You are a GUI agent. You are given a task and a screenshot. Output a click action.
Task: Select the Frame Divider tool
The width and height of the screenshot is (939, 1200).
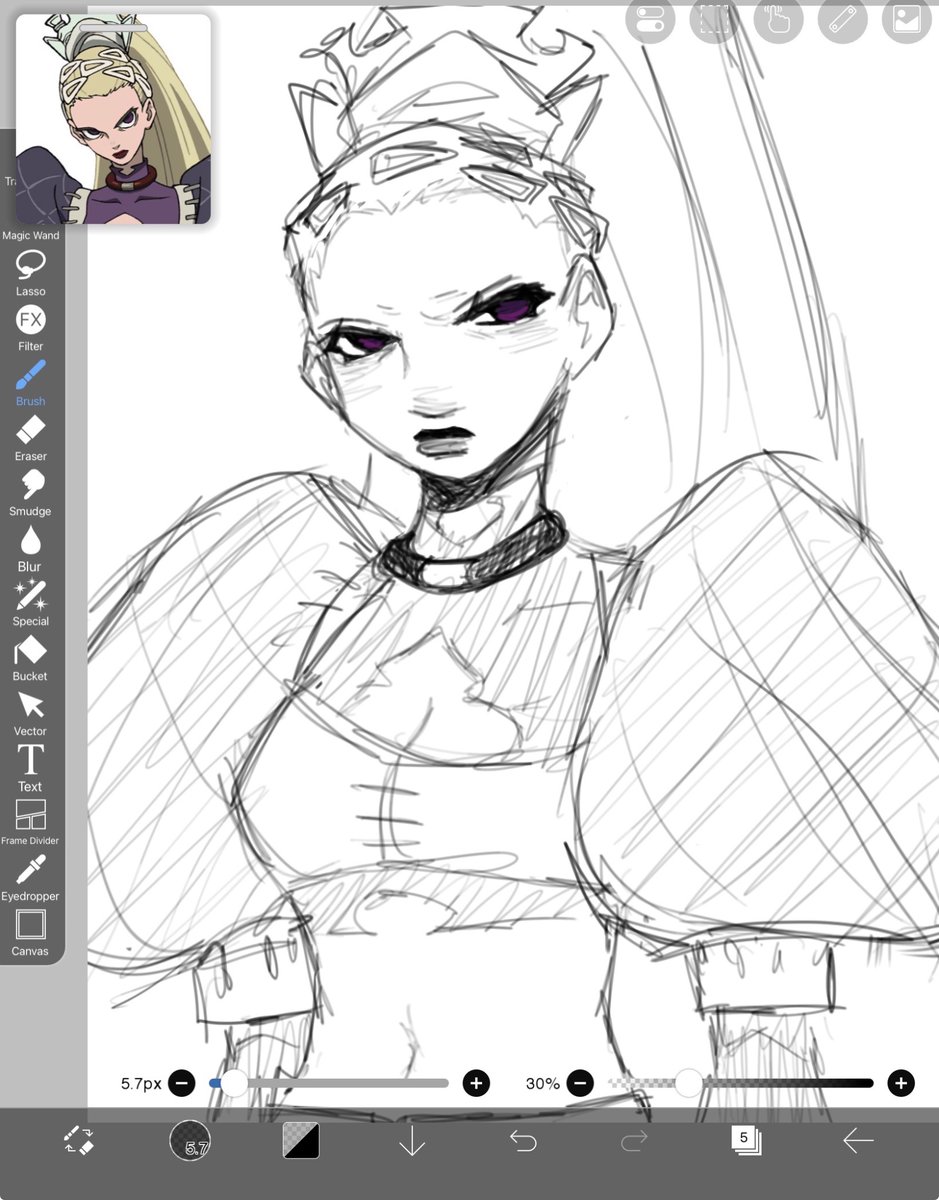tap(30, 823)
